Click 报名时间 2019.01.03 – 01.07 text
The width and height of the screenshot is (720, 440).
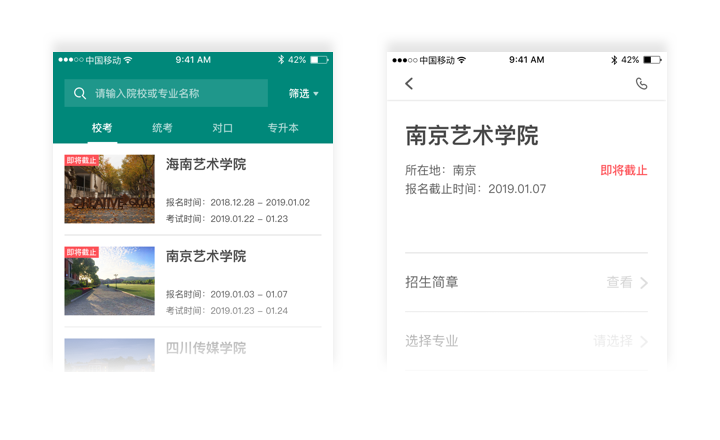click(227, 294)
